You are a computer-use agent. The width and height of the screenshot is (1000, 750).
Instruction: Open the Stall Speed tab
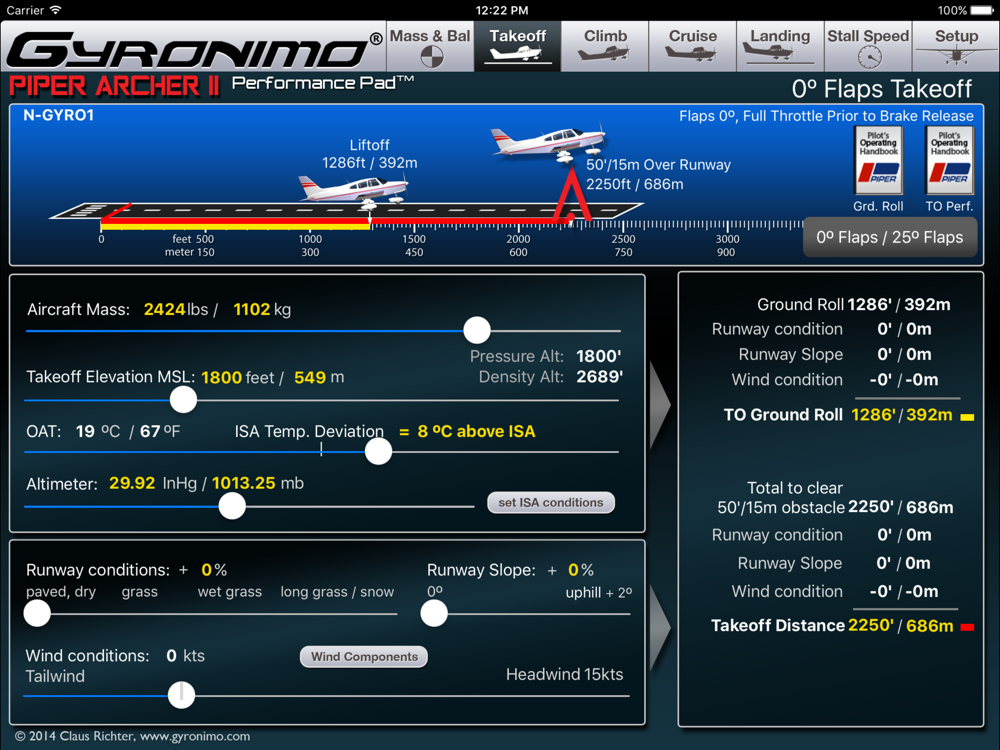click(x=868, y=46)
